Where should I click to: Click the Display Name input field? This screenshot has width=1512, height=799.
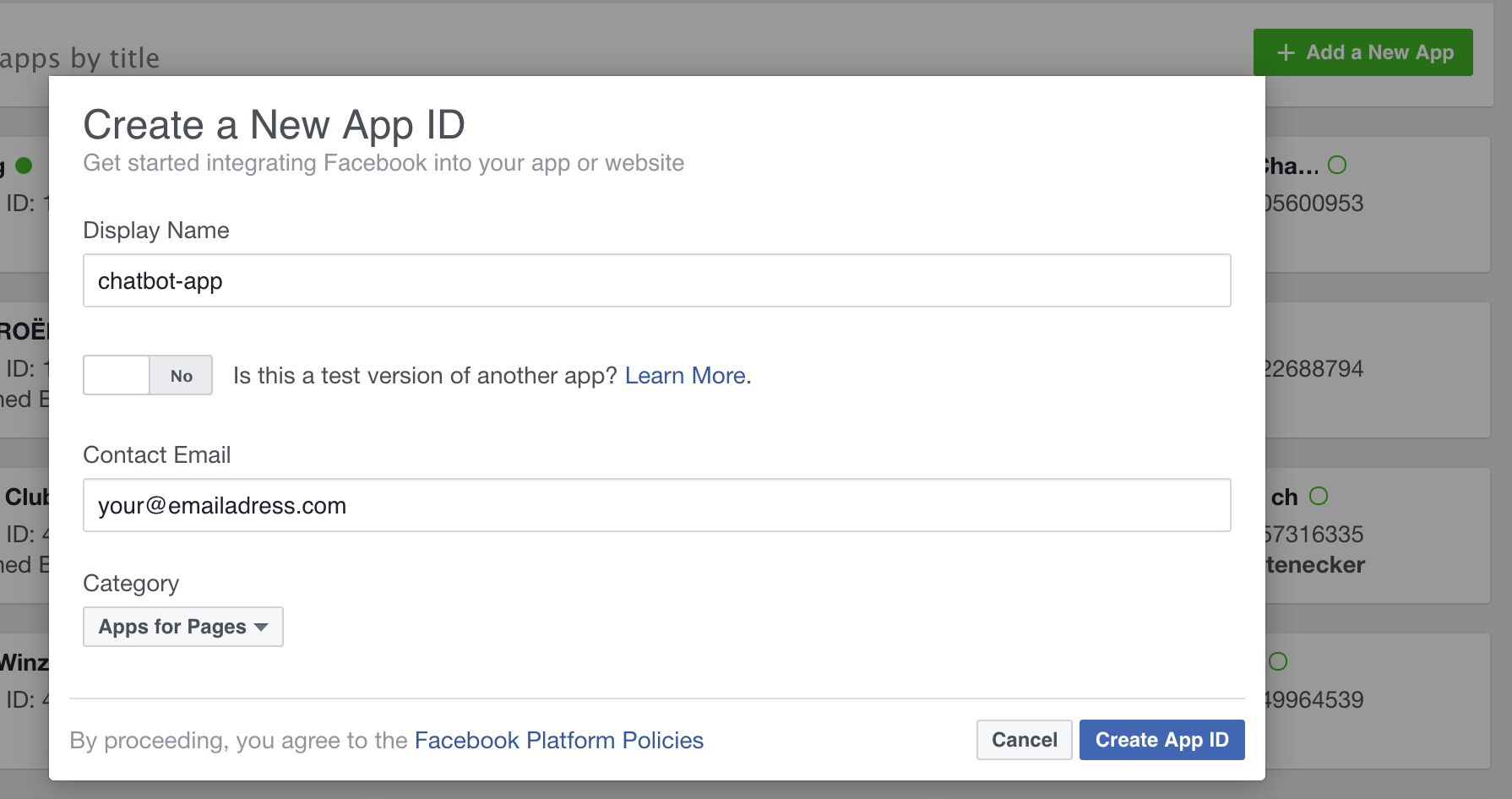pyautogui.click(x=656, y=280)
